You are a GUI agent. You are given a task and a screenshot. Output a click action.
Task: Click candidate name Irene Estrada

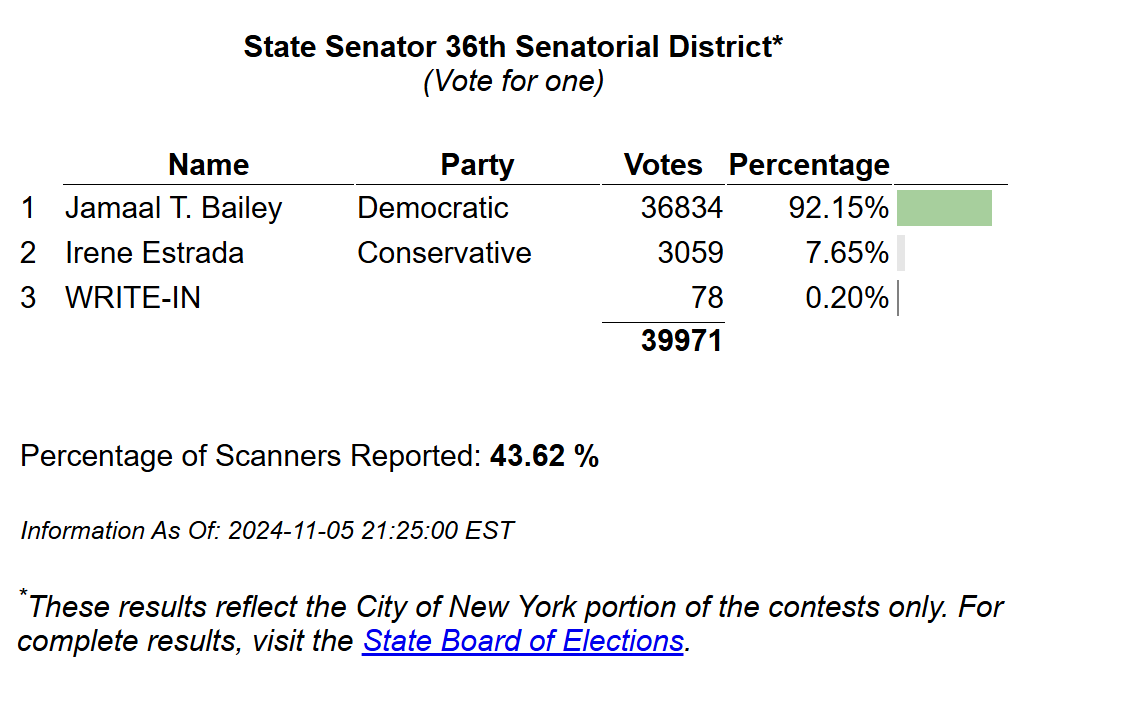click(x=154, y=253)
